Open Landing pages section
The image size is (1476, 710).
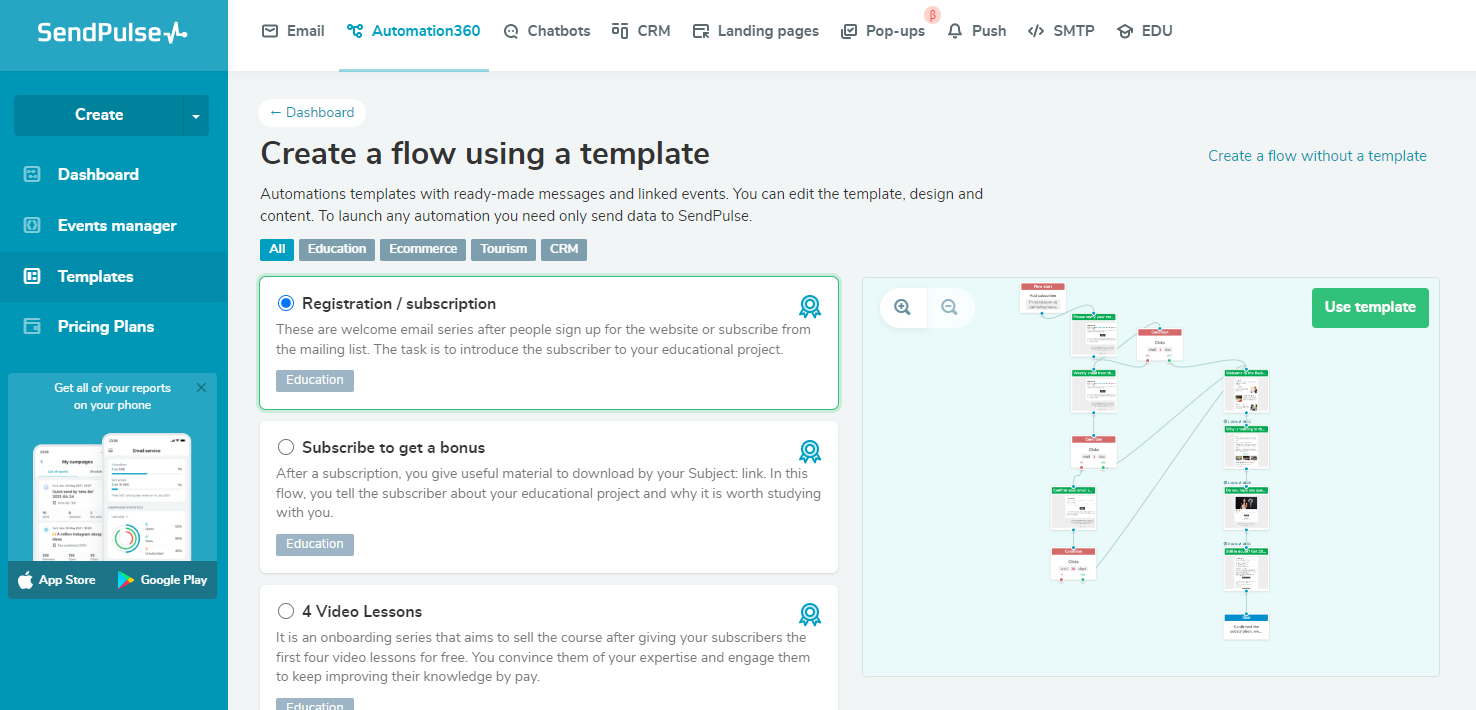coord(755,31)
